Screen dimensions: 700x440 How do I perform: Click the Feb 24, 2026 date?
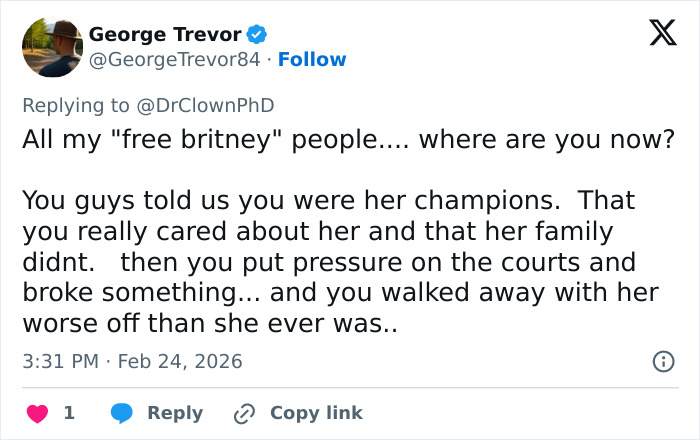[180, 362]
